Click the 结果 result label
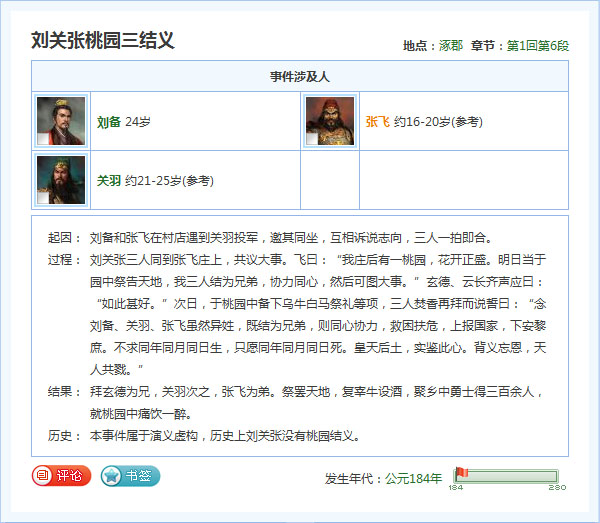Screen dimensions: 600x523 [x=60, y=392]
